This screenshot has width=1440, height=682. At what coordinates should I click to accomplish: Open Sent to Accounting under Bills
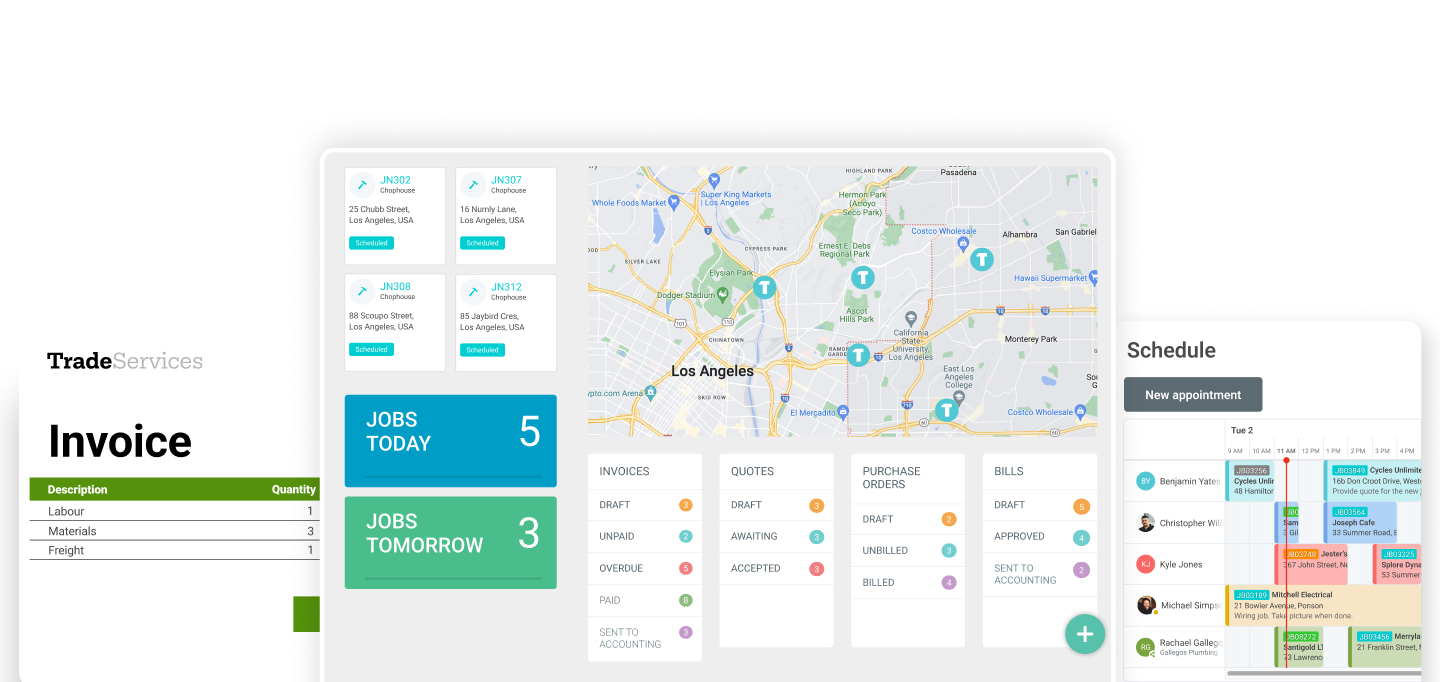[1040, 574]
